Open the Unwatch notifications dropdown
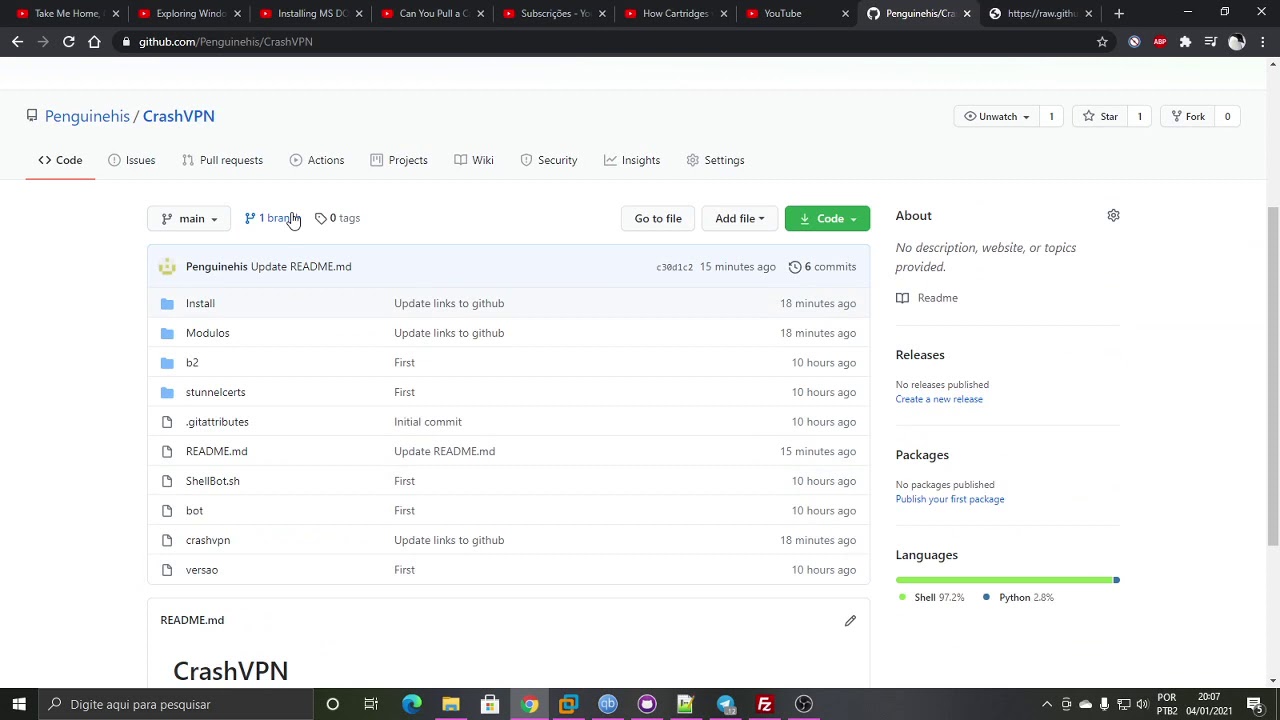This screenshot has width=1280, height=720. (996, 116)
